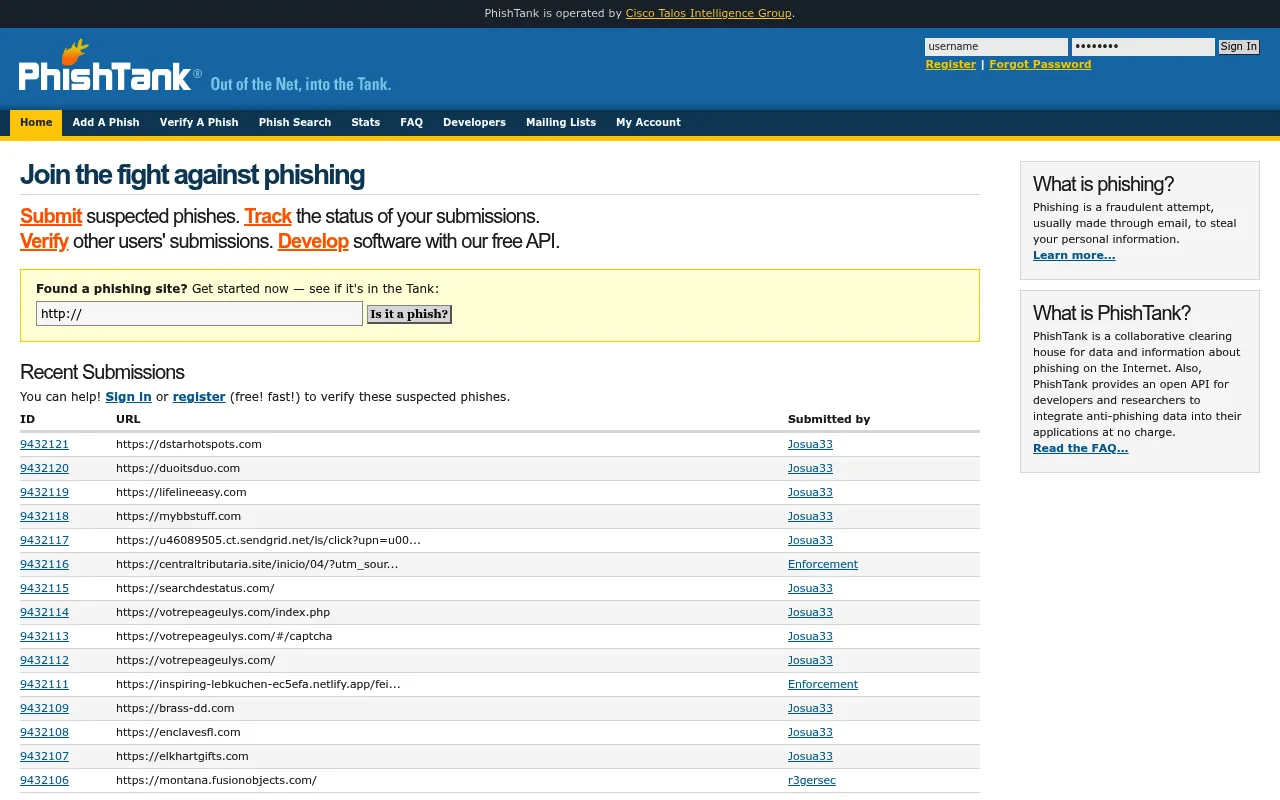Click the 'Is it a phish?' button
Screen dimensions: 1280x800
coord(409,314)
